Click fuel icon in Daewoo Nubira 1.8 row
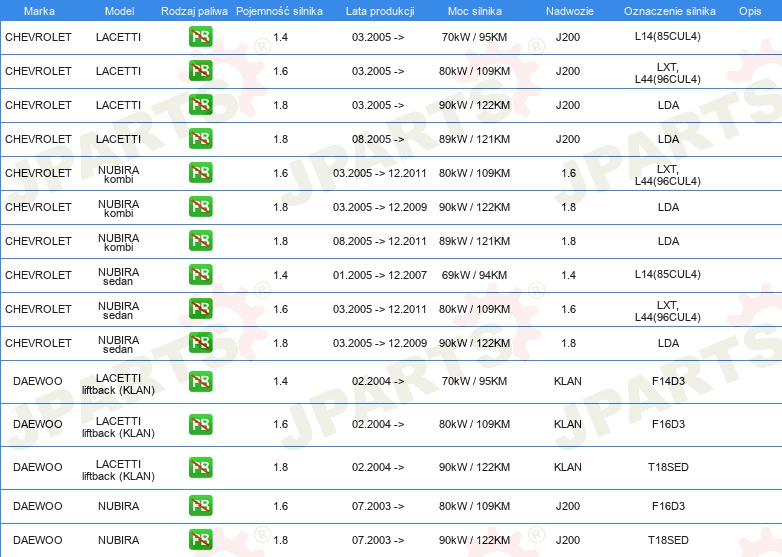Image resolution: width=782 pixels, height=557 pixels. [200, 540]
